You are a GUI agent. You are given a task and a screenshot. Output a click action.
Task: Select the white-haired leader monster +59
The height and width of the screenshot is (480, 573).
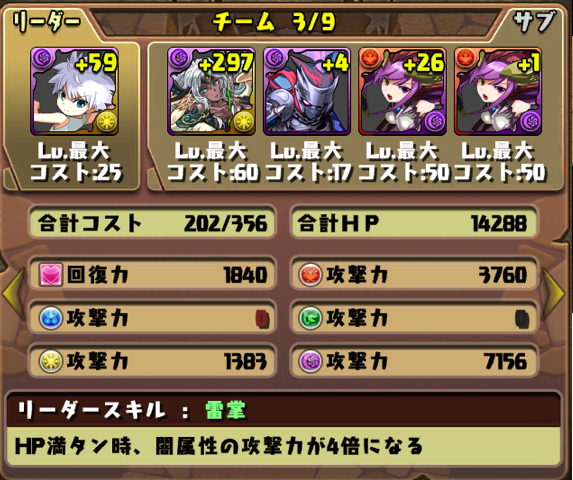coord(75,91)
